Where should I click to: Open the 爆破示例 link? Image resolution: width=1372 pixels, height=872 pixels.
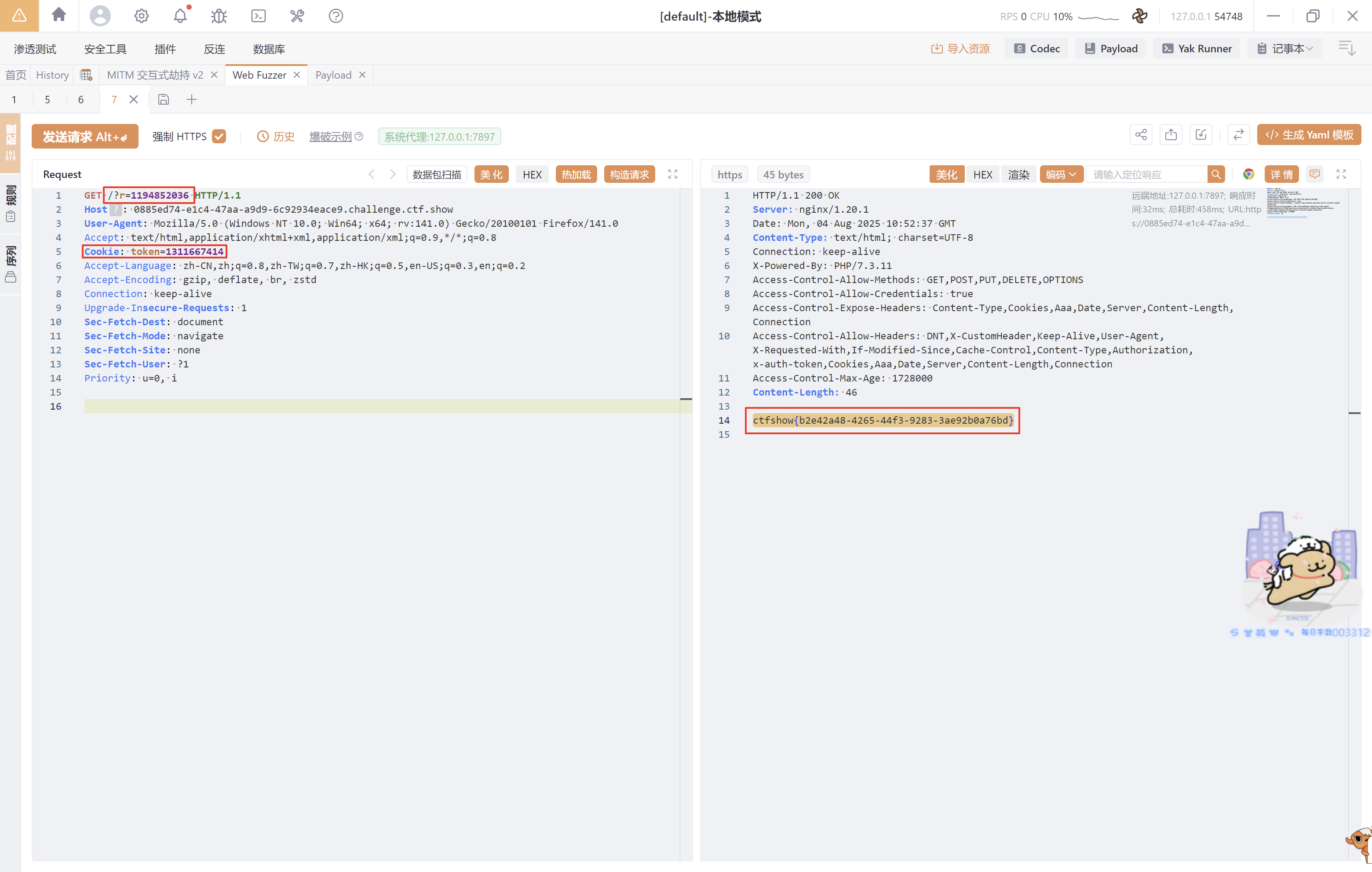[330, 137]
